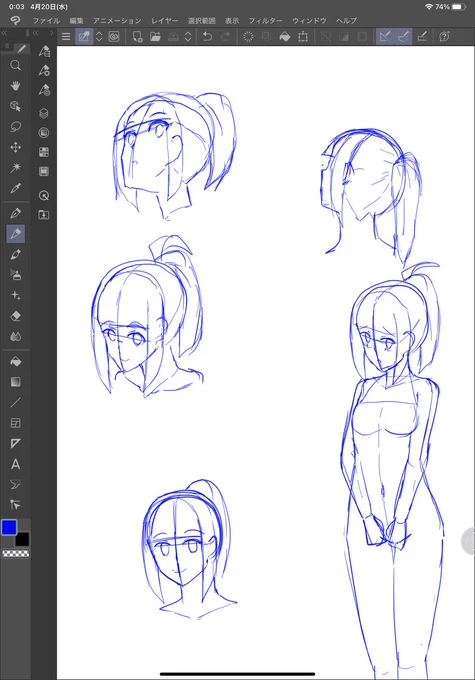Open the 選択範囲 menu

(201, 20)
